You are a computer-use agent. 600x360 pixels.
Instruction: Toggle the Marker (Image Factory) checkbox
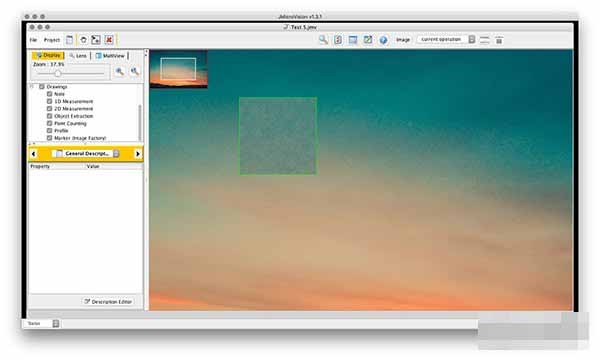(49, 138)
